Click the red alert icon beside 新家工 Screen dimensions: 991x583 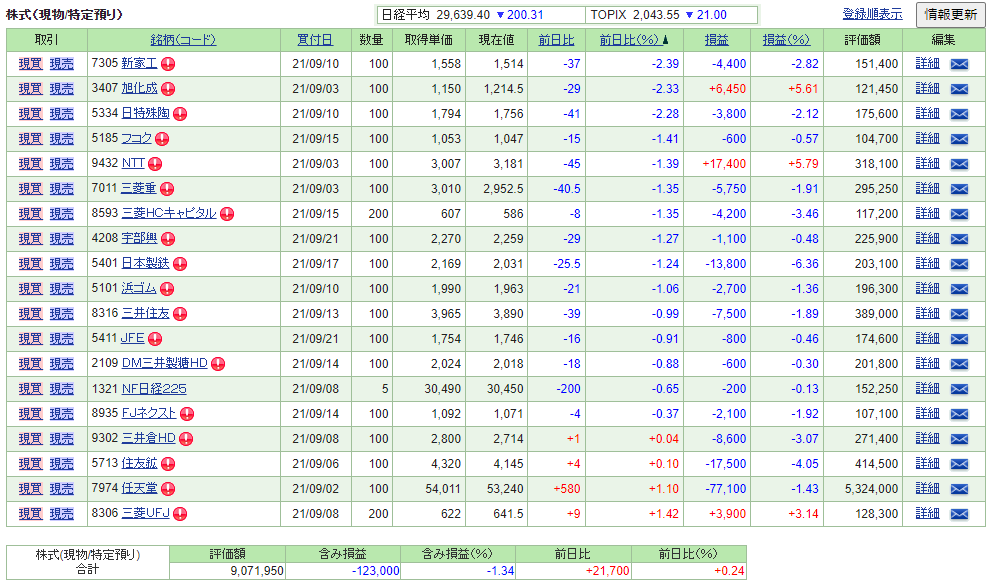169,64
